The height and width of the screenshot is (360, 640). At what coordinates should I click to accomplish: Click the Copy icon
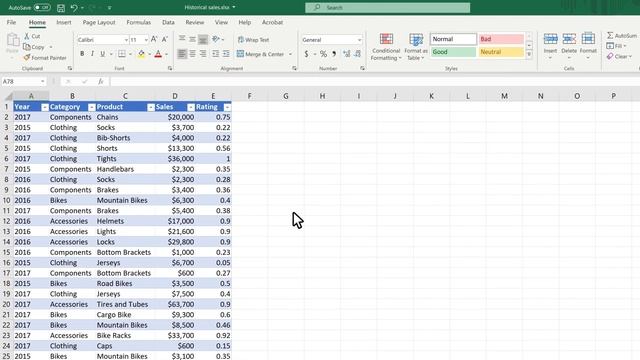coord(27,47)
